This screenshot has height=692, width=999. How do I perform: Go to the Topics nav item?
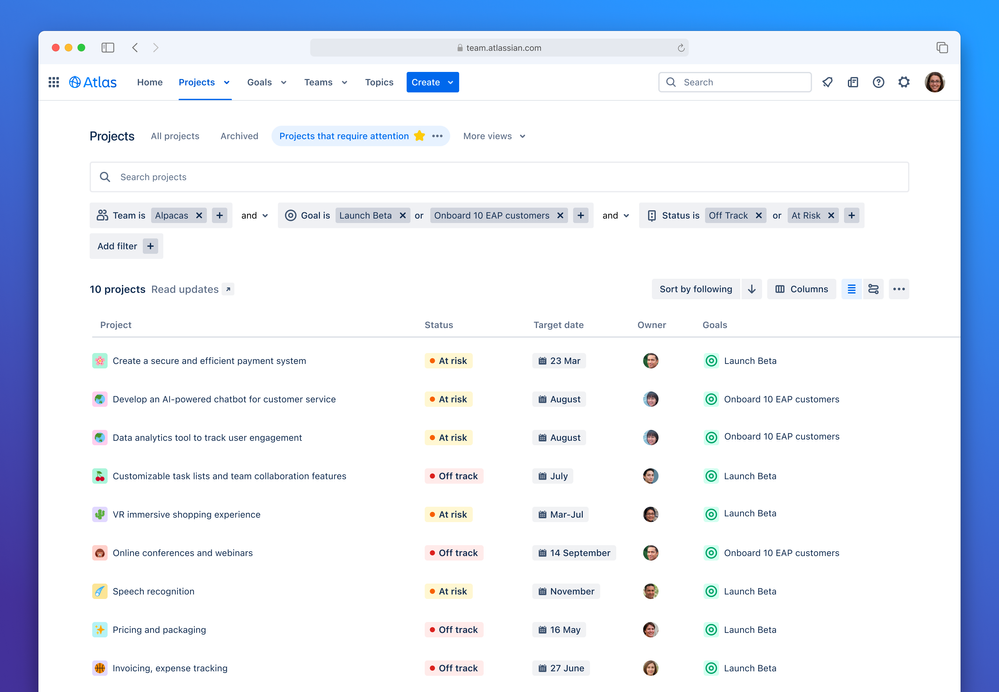click(379, 82)
